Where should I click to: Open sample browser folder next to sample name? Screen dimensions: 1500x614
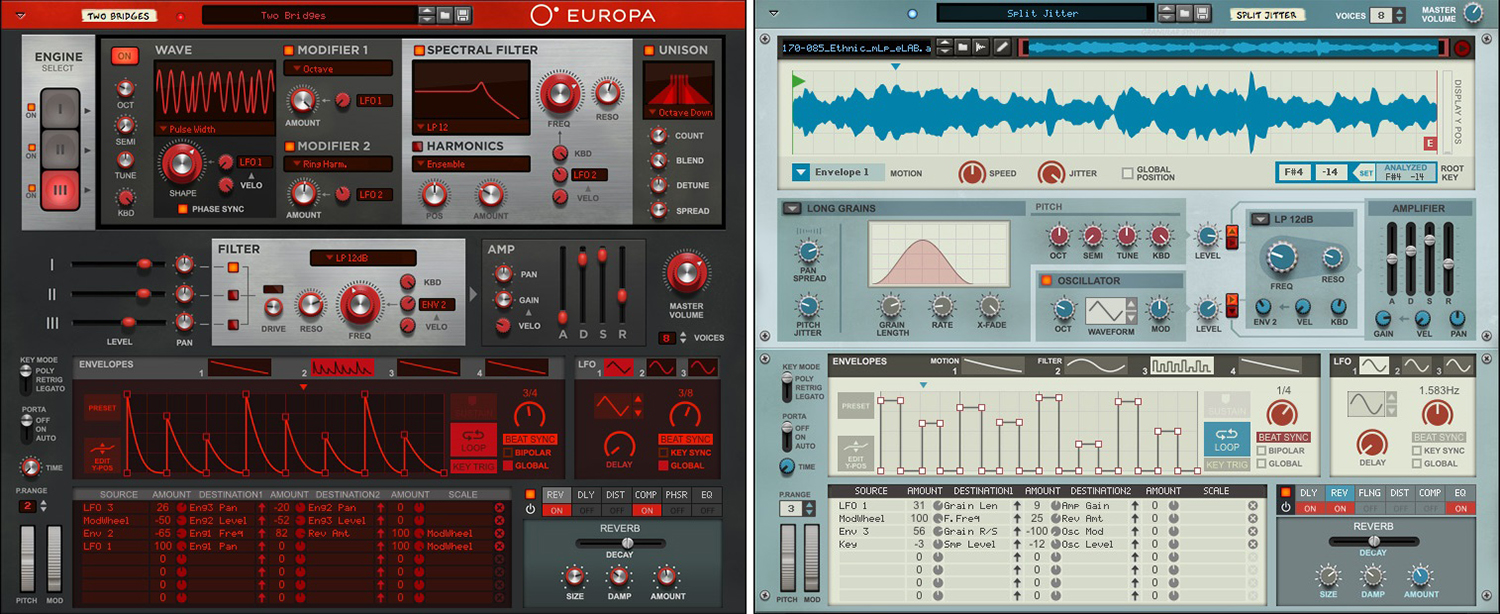pyautogui.click(x=962, y=47)
